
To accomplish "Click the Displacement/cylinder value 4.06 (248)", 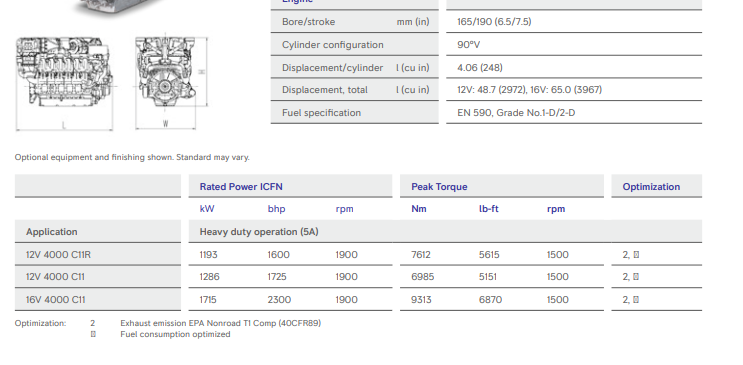I will coord(480,67).
